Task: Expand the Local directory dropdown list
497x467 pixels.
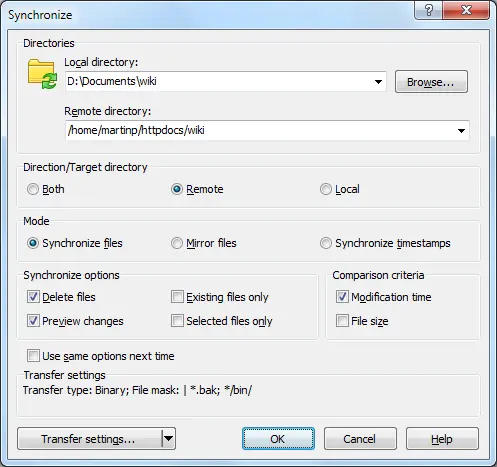Action: 378,82
